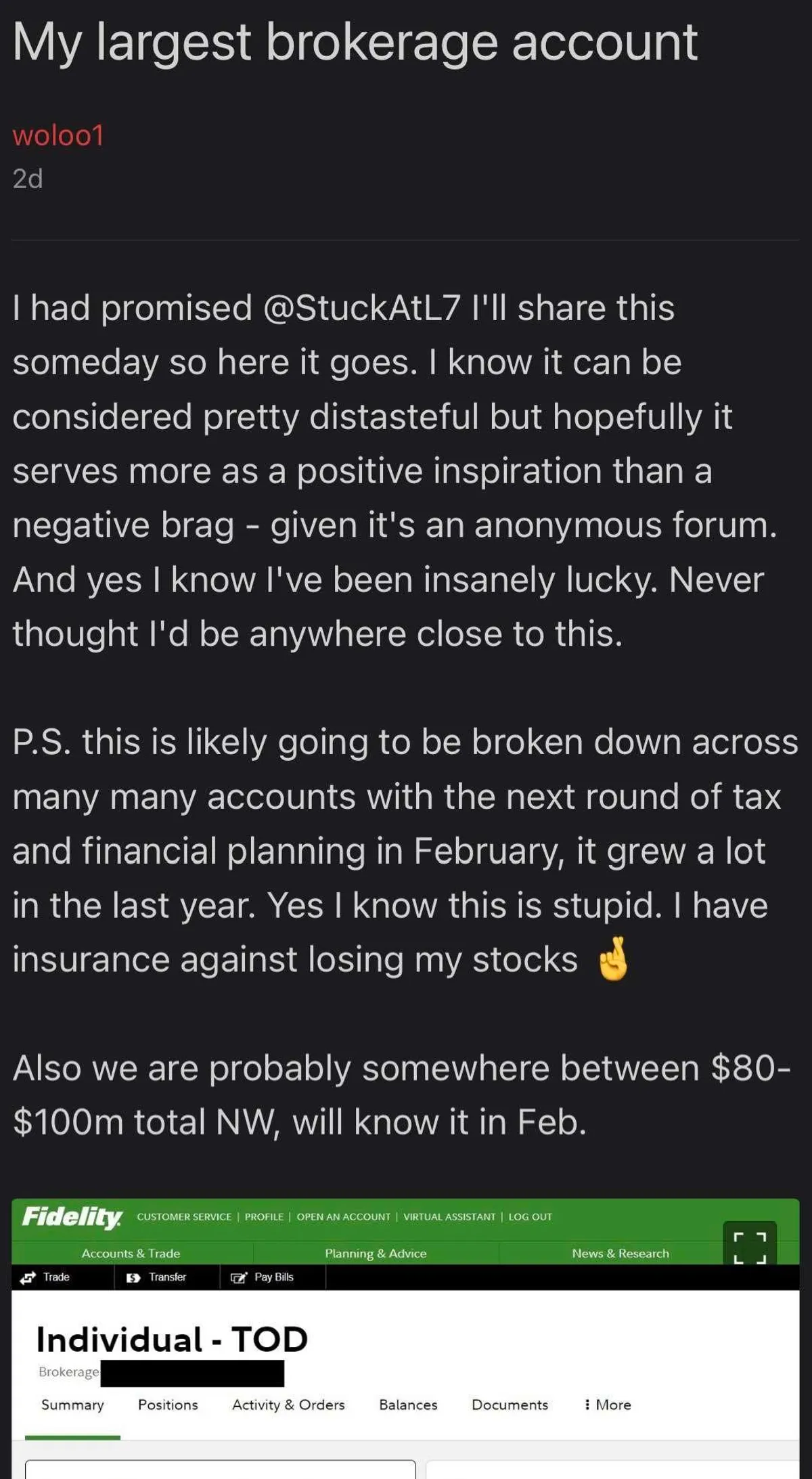This screenshot has width=812, height=1479.
Task: Open woloo1 user profile
Action: [x=58, y=135]
